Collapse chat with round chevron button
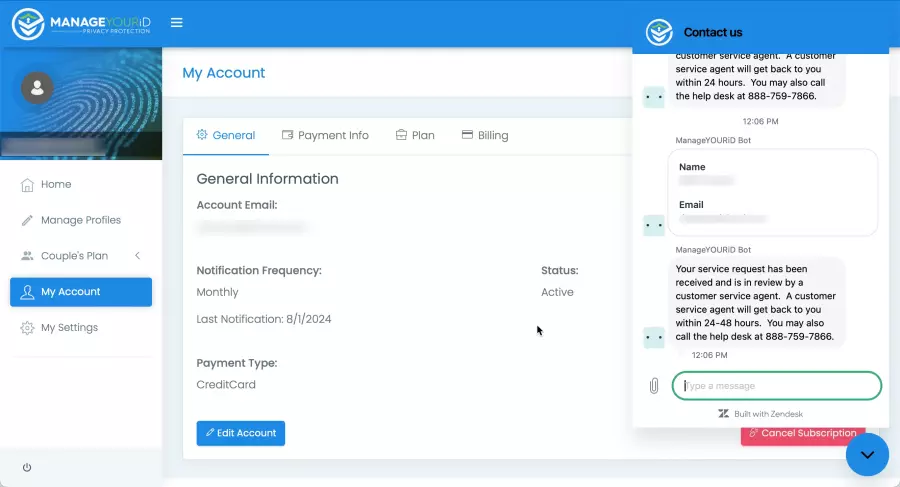 click(867, 455)
